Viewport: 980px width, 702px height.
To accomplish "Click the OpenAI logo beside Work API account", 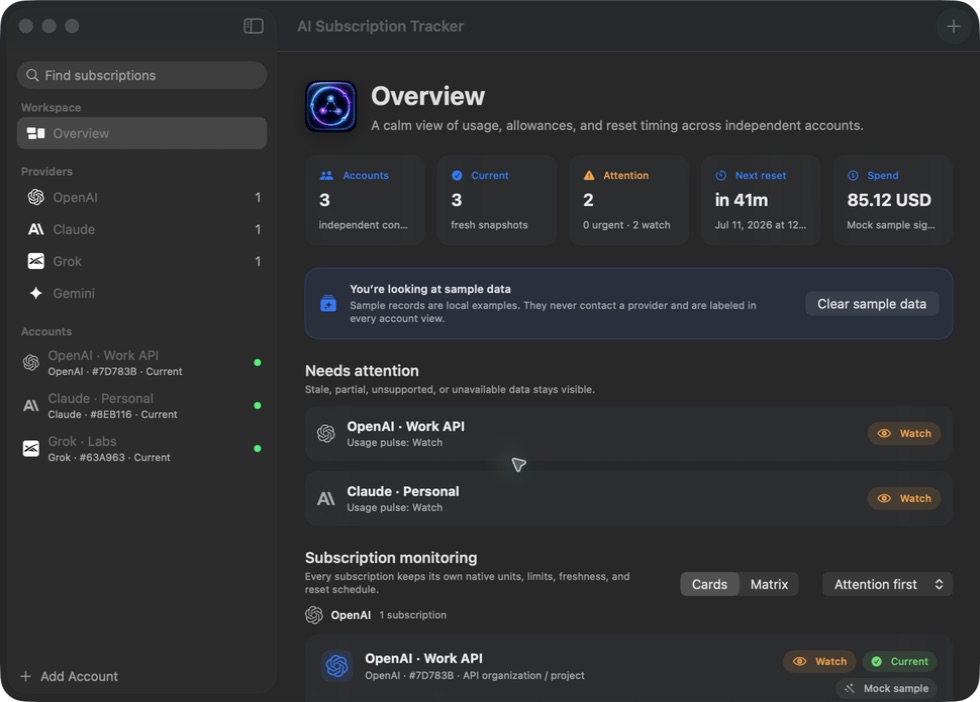I will click(x=31, y=363).
